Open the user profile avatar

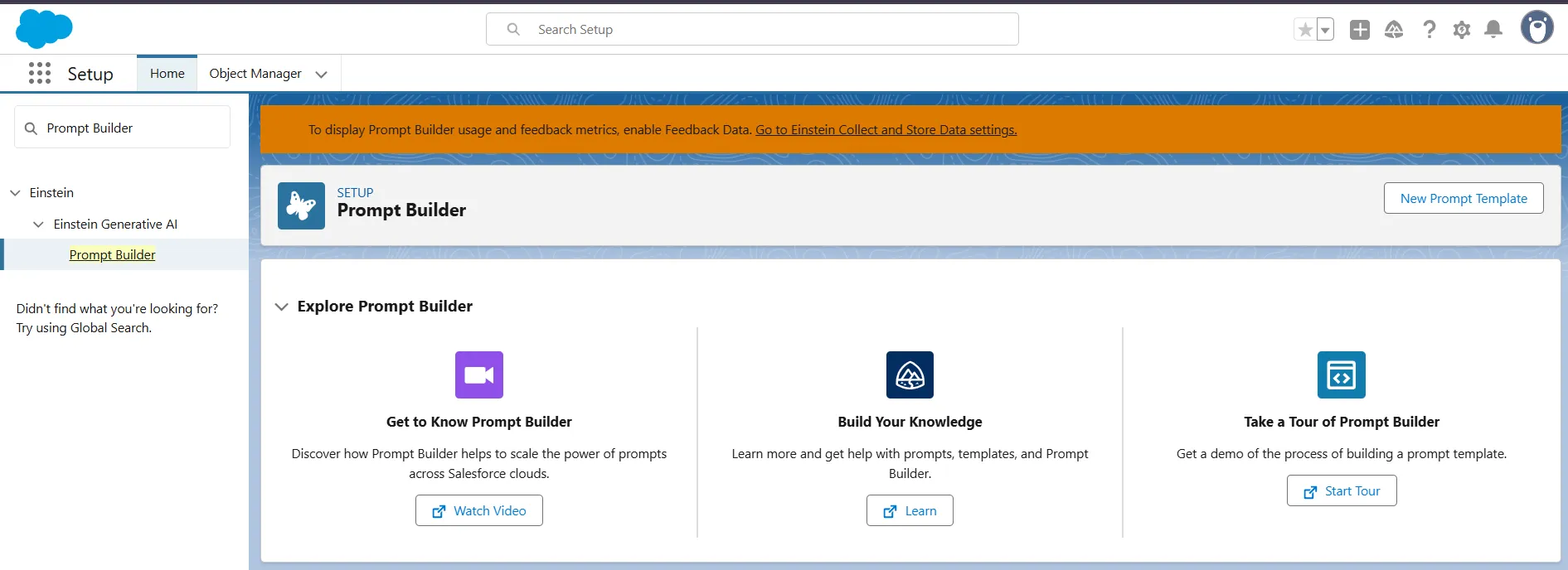1536,28
